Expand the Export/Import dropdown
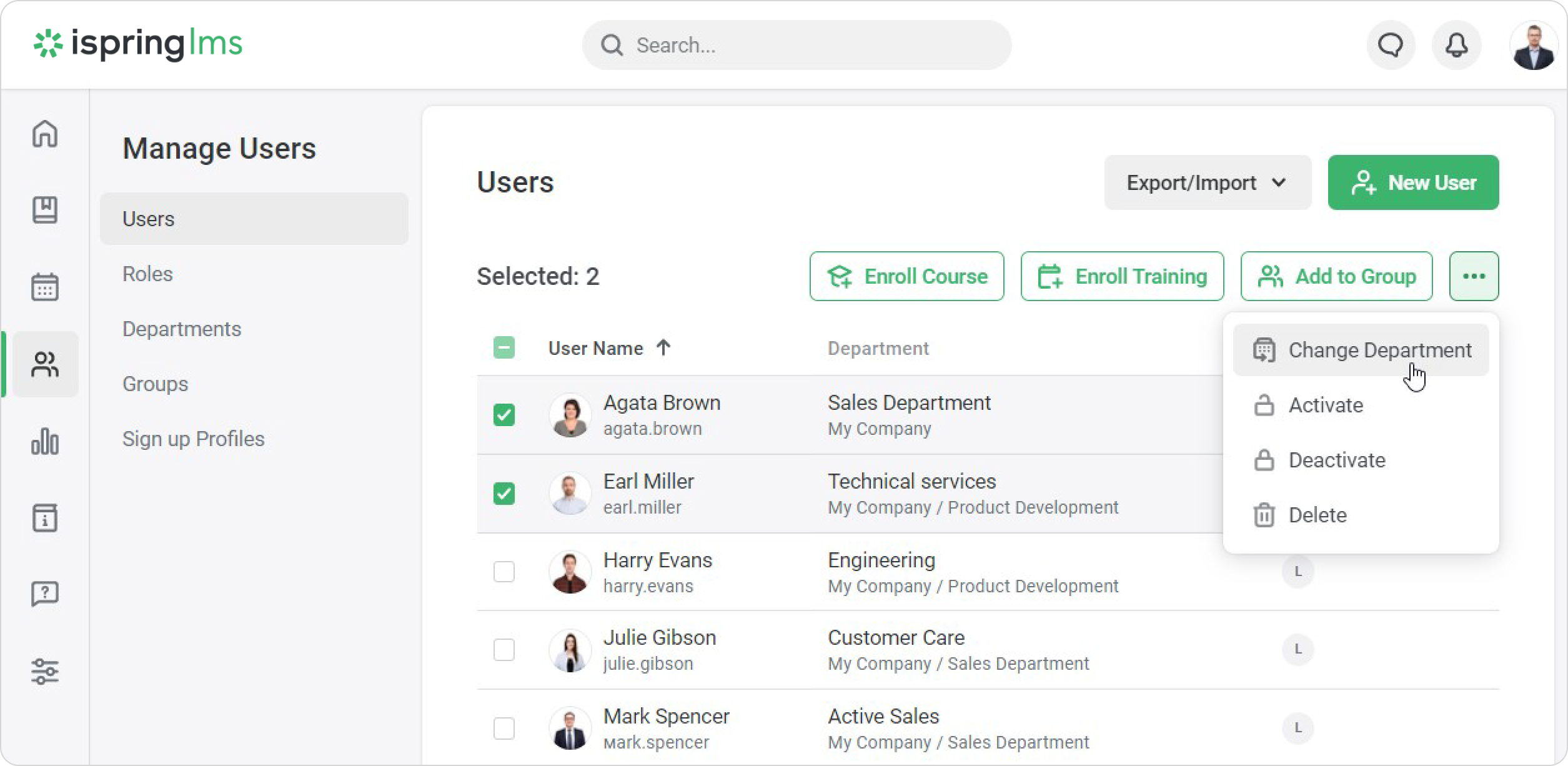The height and width of the screenshot is (766, 1568). click(x=1207, y=182)
